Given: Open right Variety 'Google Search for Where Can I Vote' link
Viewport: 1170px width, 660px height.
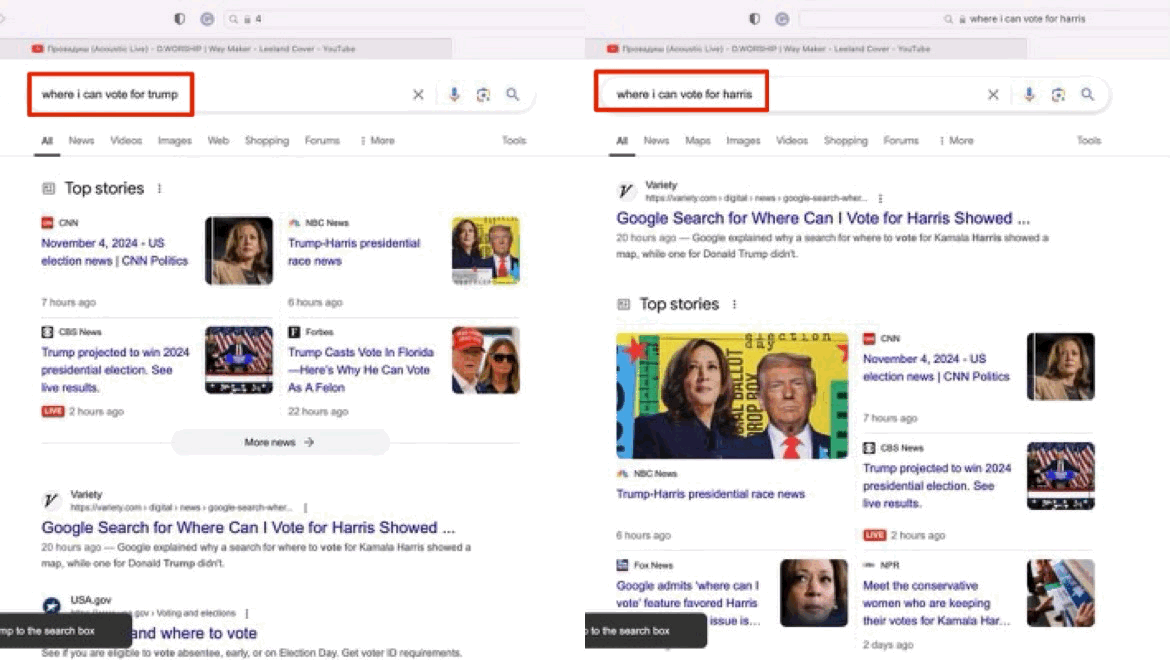Looking at the screenshot, I should [x=823, y=218].
